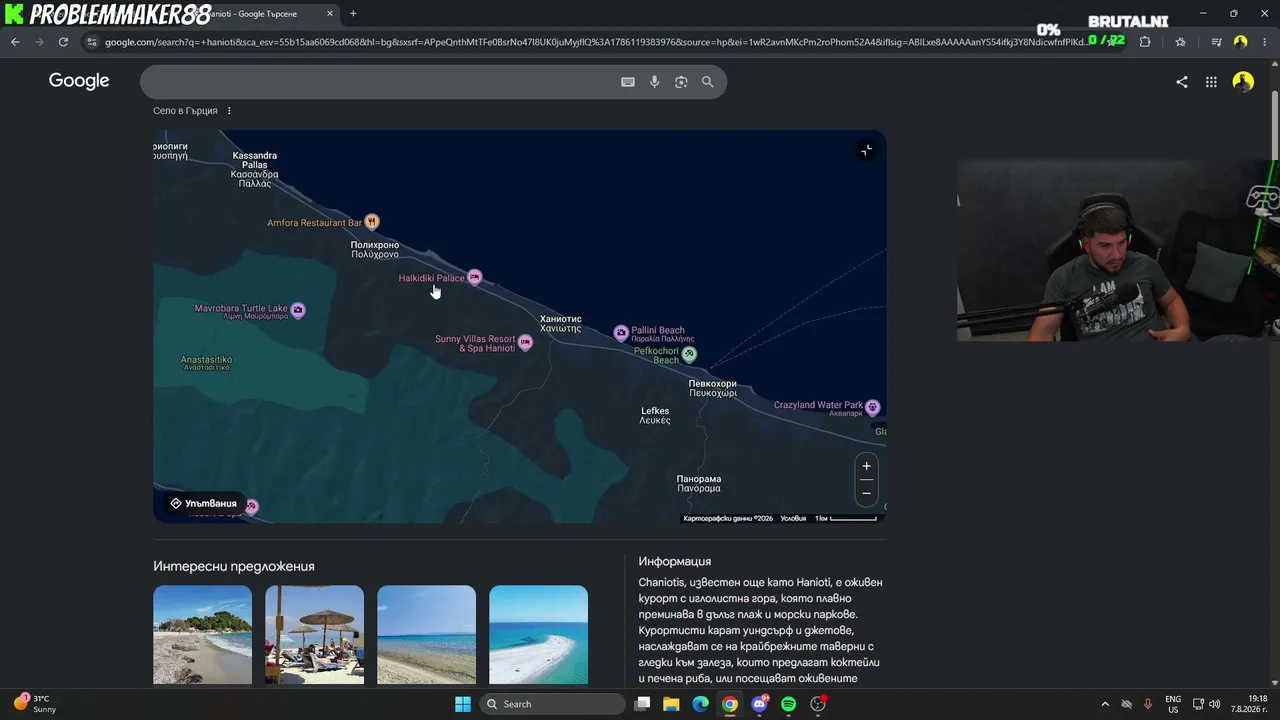This screenshot has width=1280, height=720.
Task: Select the Amfora Restaurant Bar pin
Action: [x=372, y=222]
